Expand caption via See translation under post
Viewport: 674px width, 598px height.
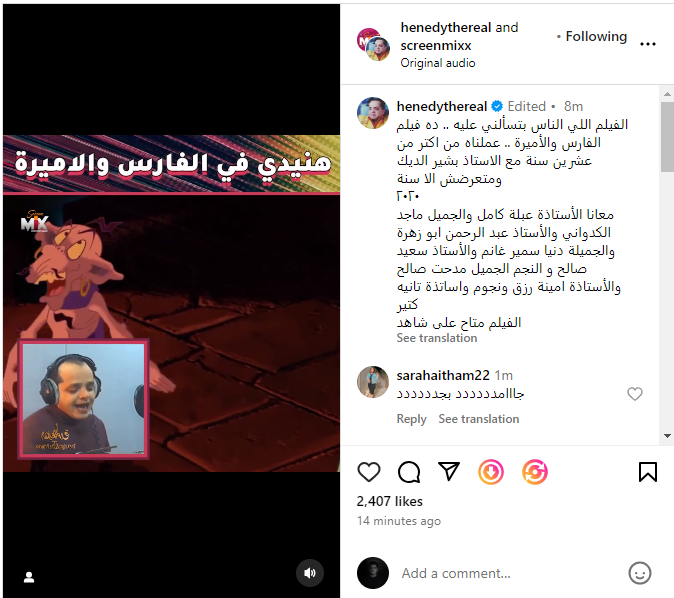coord(437,338)
